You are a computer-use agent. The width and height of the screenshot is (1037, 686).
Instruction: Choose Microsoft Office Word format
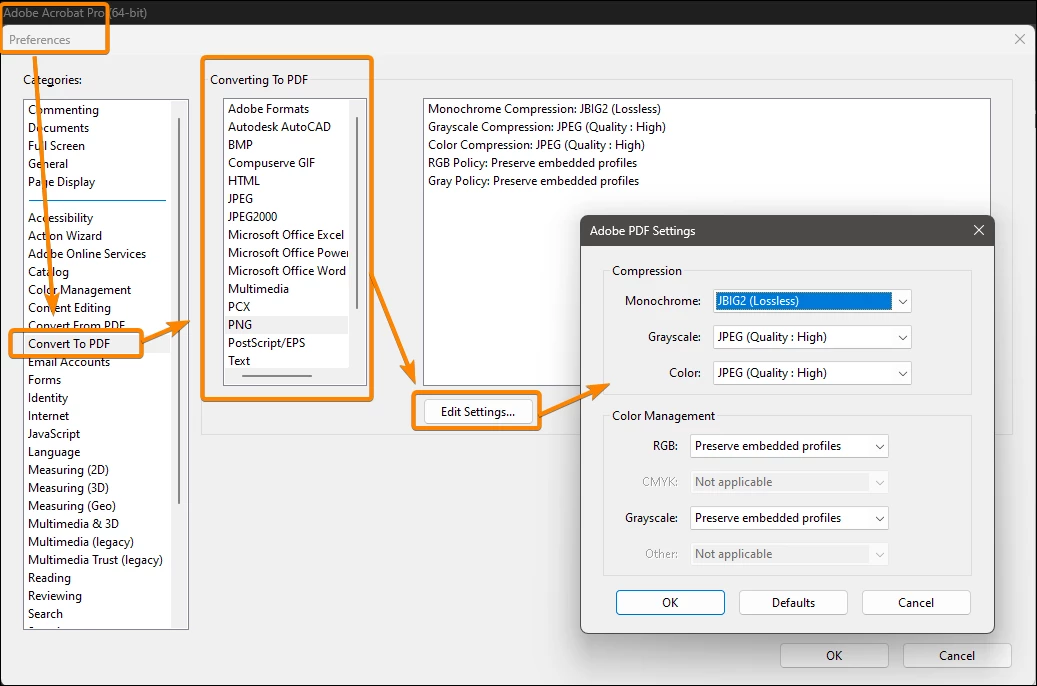pyautogui.click(x=286, y=271)
